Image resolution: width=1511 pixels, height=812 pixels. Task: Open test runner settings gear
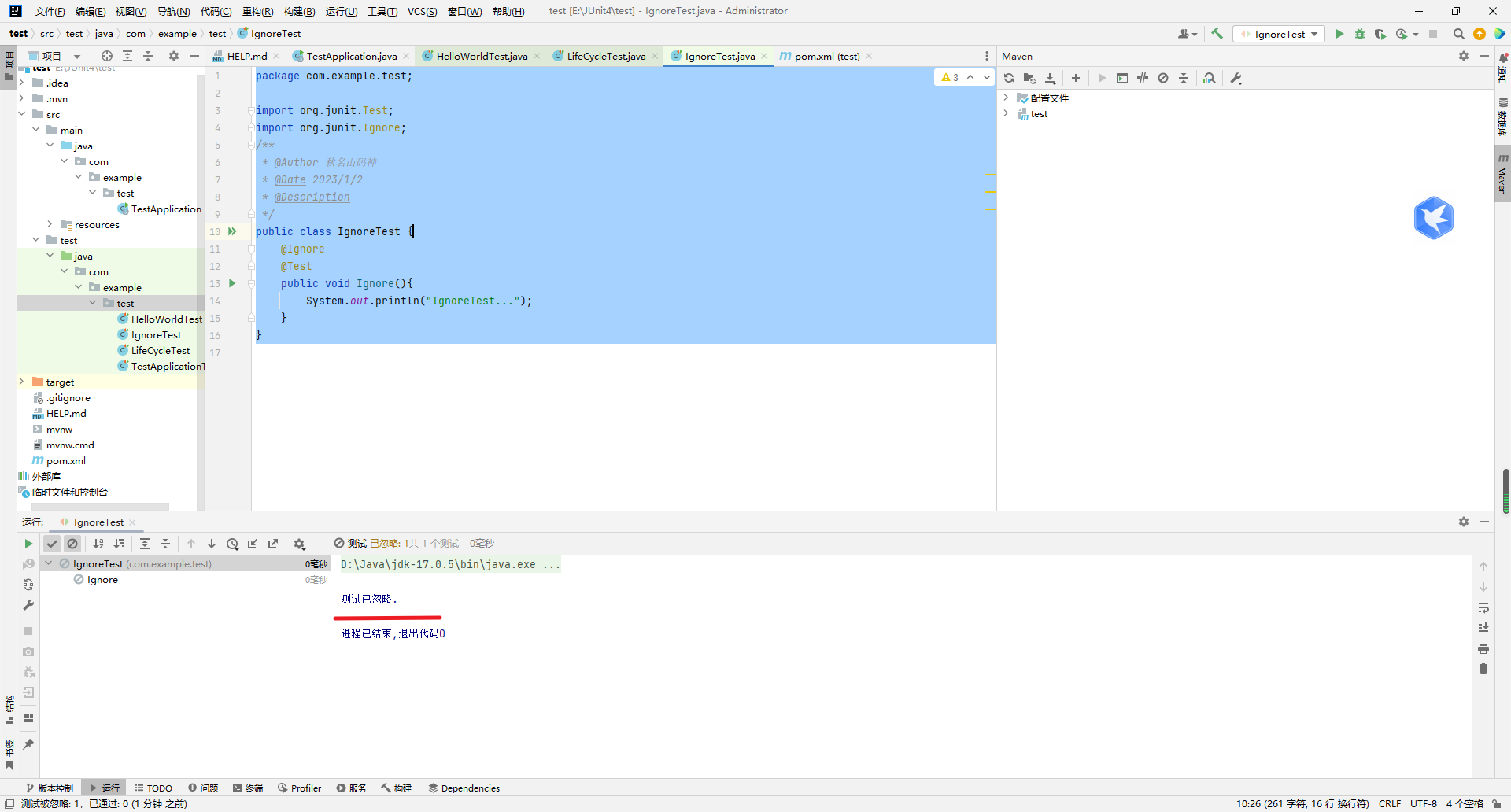click(299, 544)
